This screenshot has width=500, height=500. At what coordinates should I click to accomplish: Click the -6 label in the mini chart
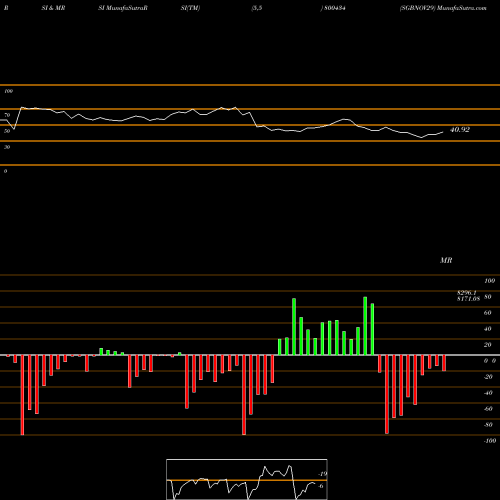[x=320, y=486]
